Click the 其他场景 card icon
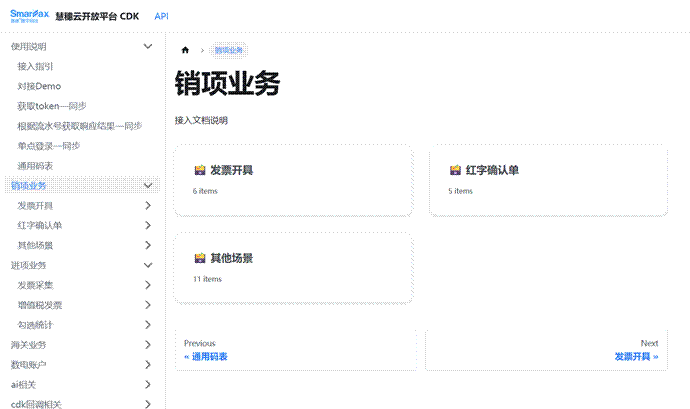The height and width of the screenshot is (409, 690). (x=200, y=258)
